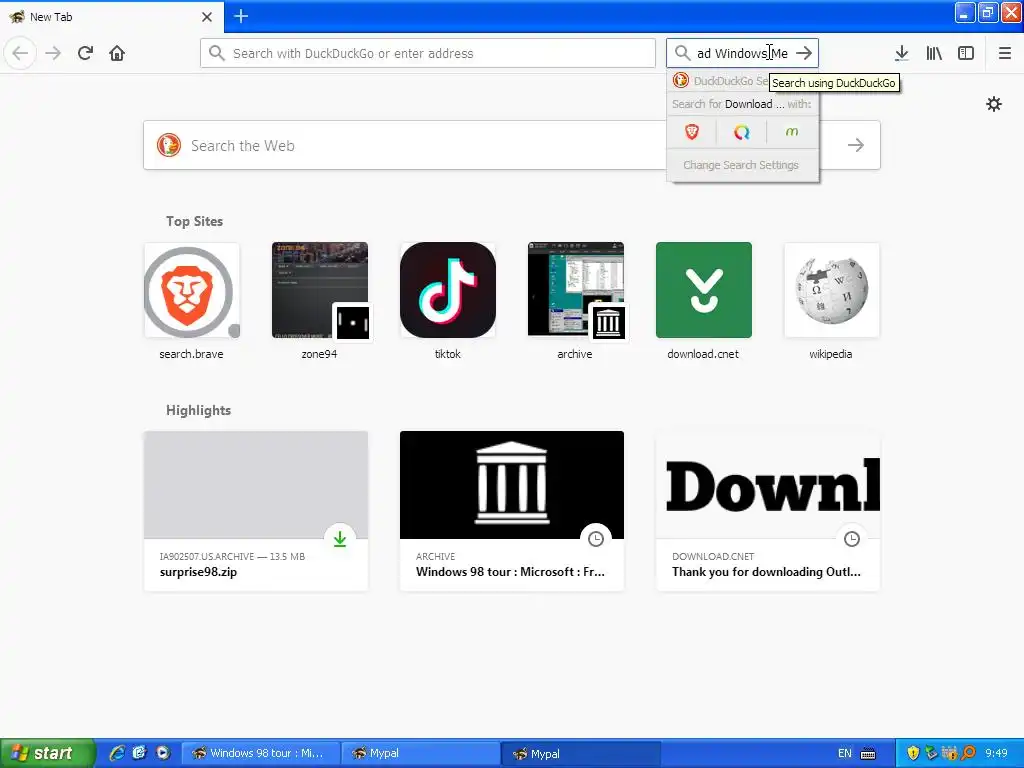
Task: Search with the Qwant colorful engine
Action: 742,132
